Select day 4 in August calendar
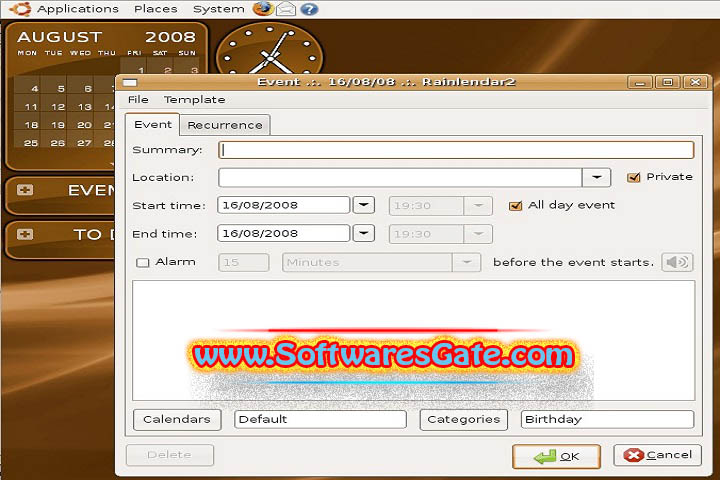 pyautogui.click(x=34, y=89)
